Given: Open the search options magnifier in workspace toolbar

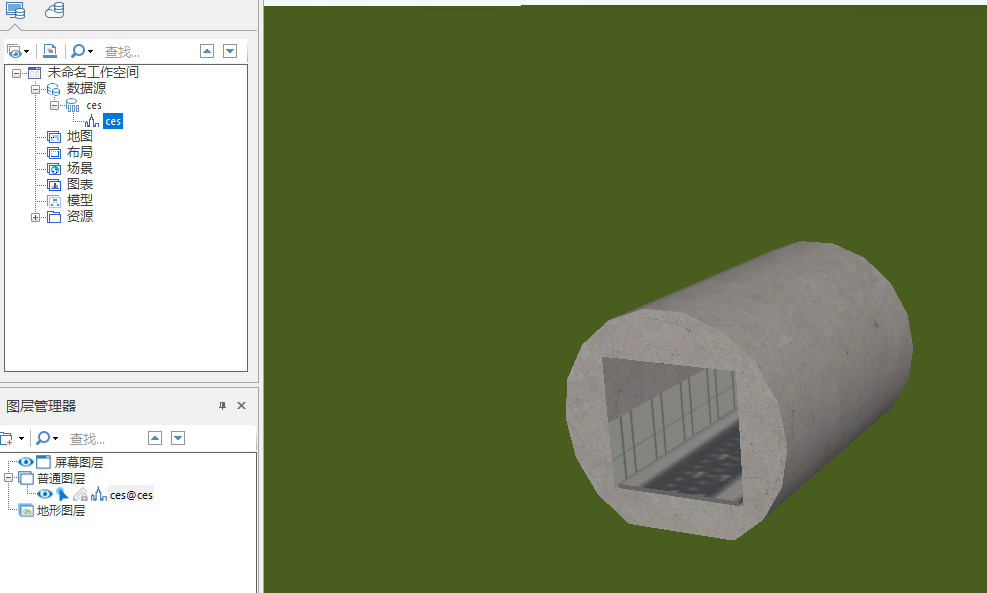Looking at the screenshot, I should click(x=82, y=52).
